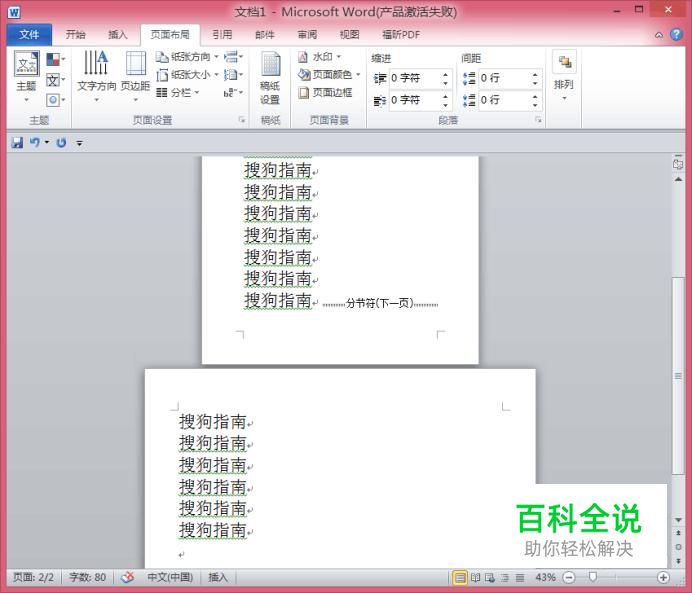The width and height of the screenshot is (692, 593).
Task: Click language 中文(中国) in status bar
Action: (170, 577)
